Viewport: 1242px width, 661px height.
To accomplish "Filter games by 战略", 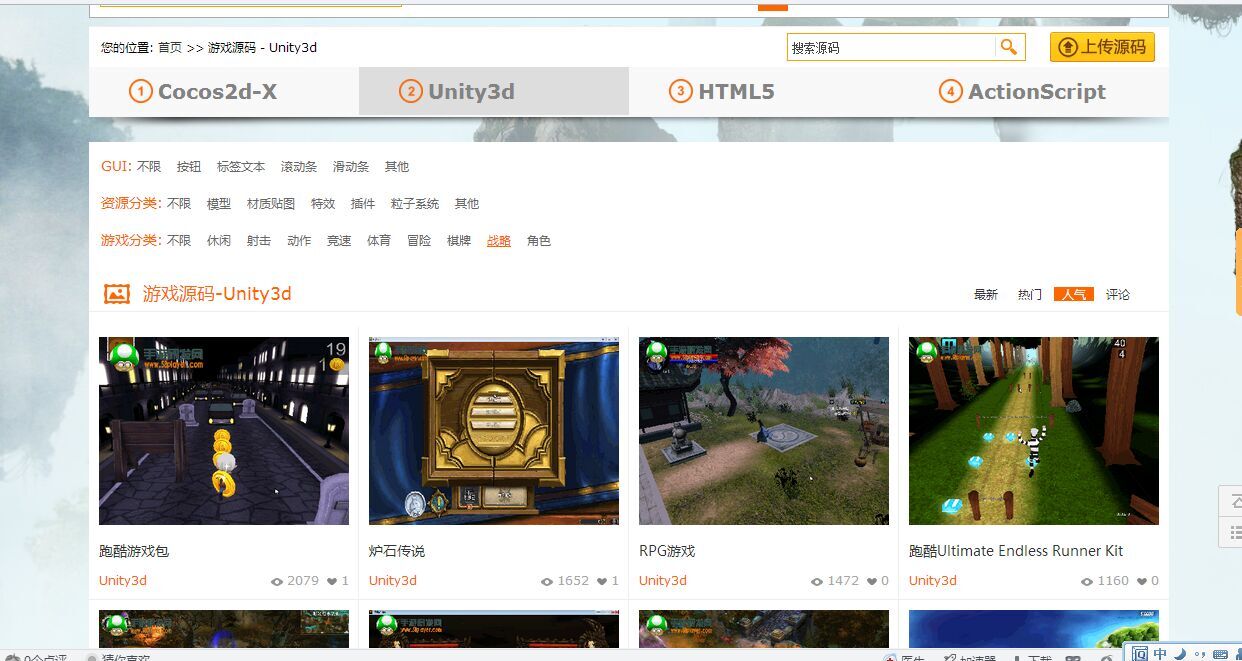I will (499, 241).
